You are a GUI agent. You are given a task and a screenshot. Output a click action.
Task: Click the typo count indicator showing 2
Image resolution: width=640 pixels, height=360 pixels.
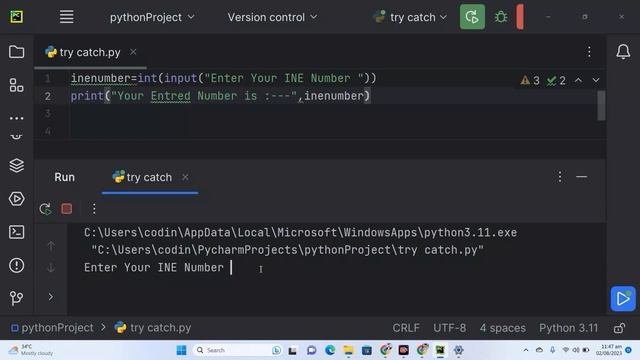tap(556, 80)
